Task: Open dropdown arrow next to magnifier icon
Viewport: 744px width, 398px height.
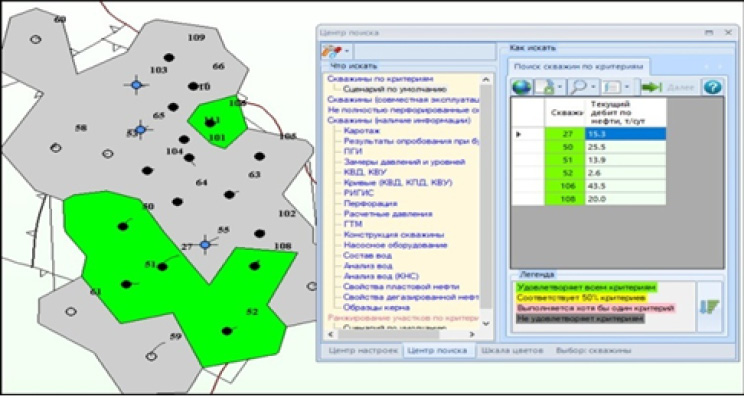Action: pyautogui.click(x=593, y=87)
